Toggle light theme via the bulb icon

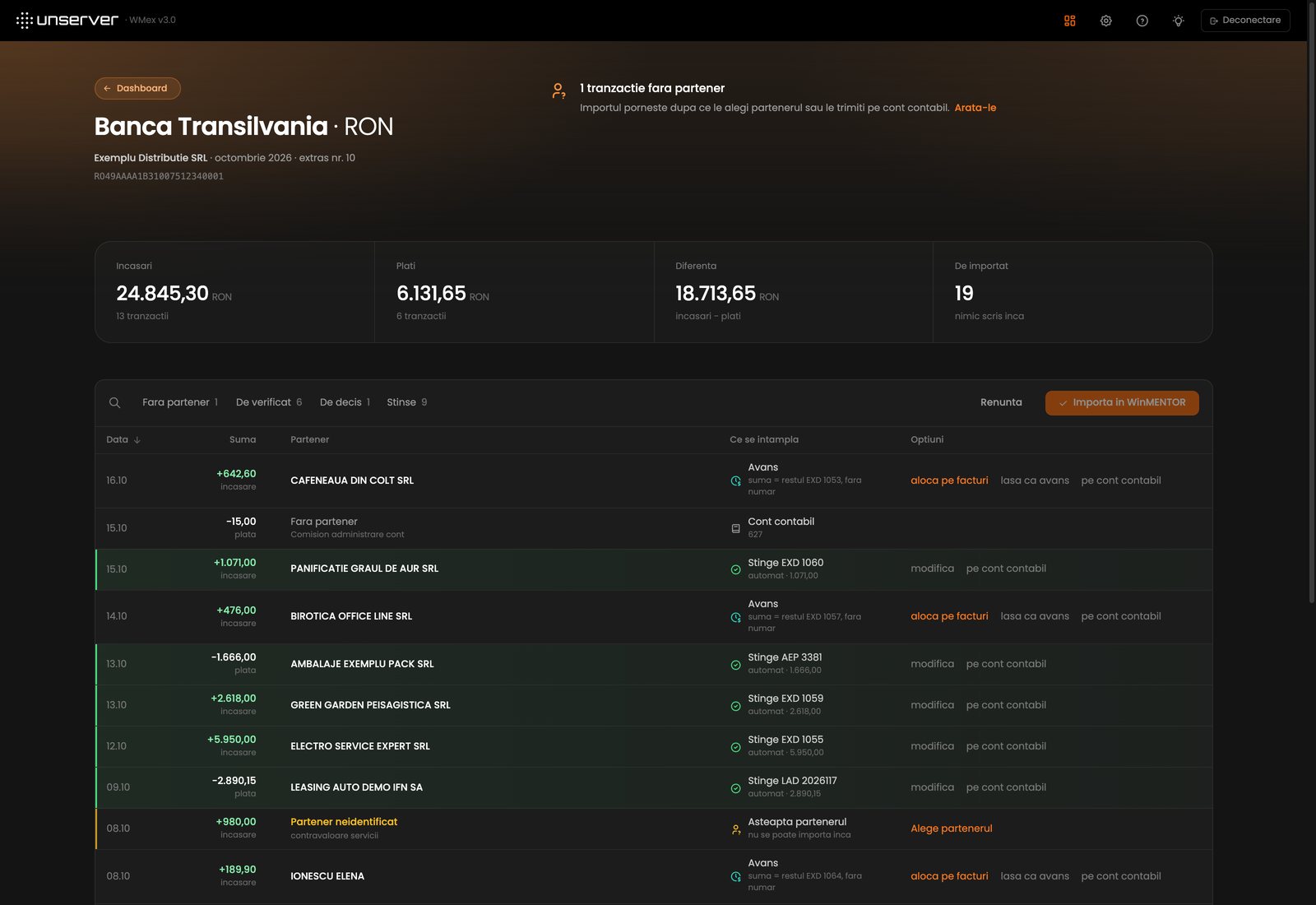tap(1178, 21)
